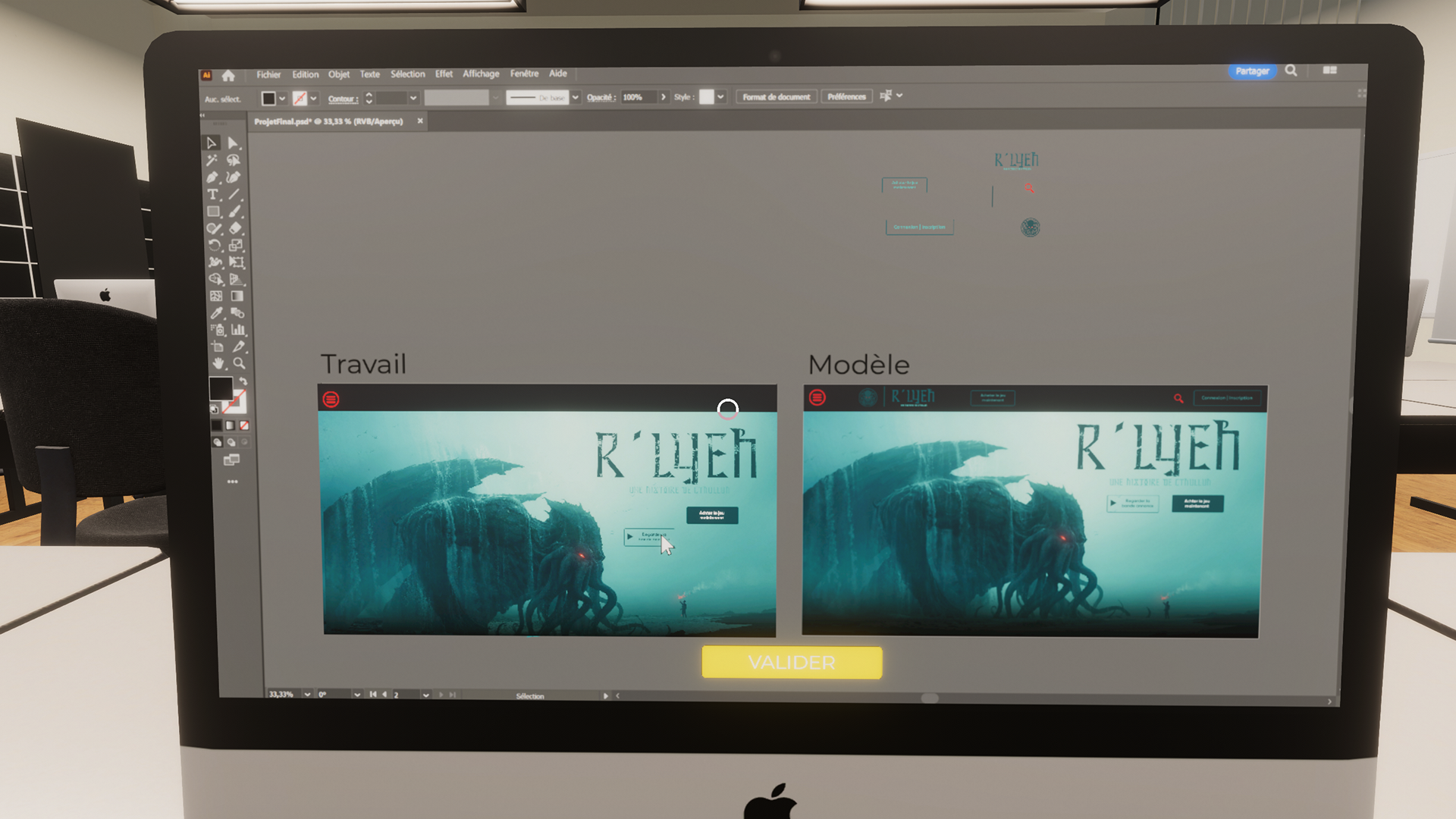Set paint mode to None
The width and height of the screenshot is (1456, 819).
point(244,425)
